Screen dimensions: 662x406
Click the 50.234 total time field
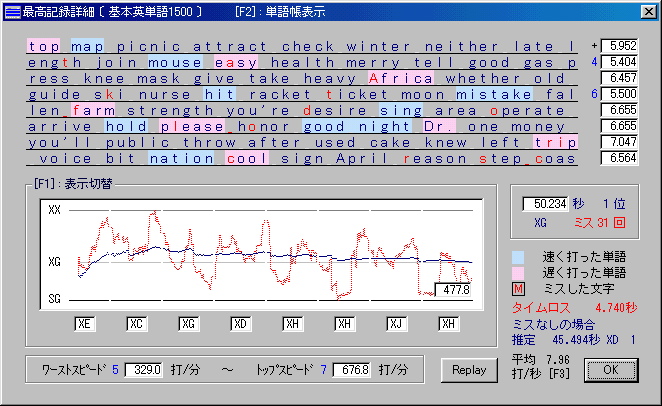click(545, 204)
